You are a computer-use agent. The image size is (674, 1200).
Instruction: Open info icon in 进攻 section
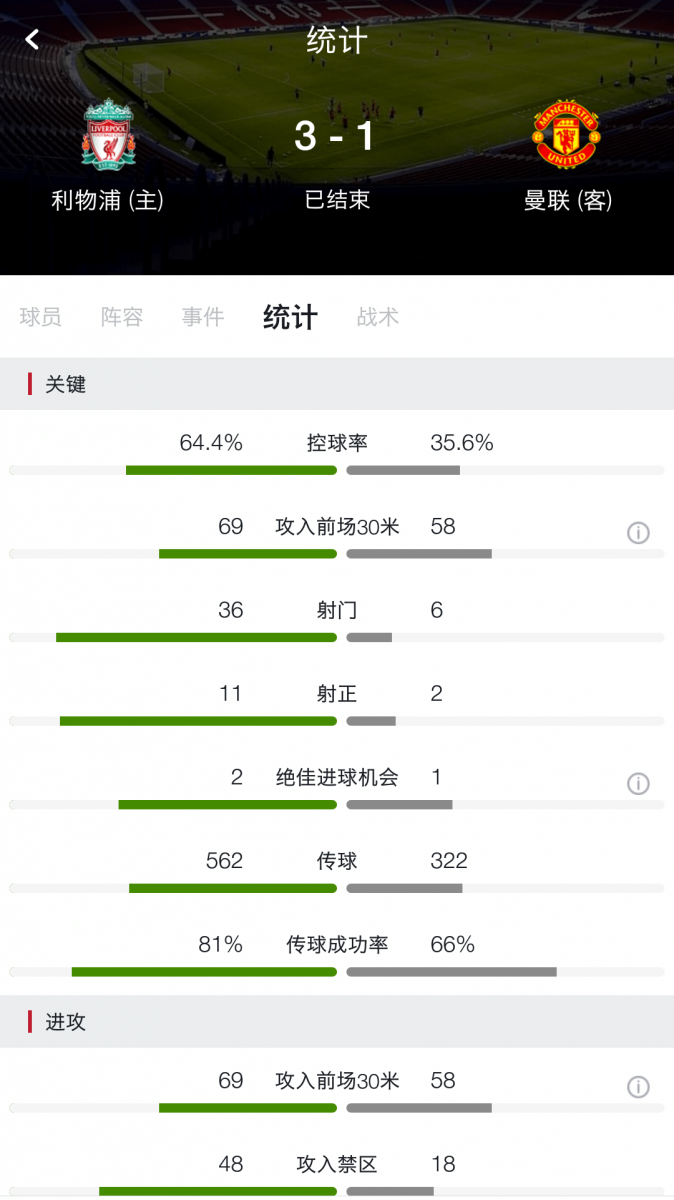tap(638, 1087)
